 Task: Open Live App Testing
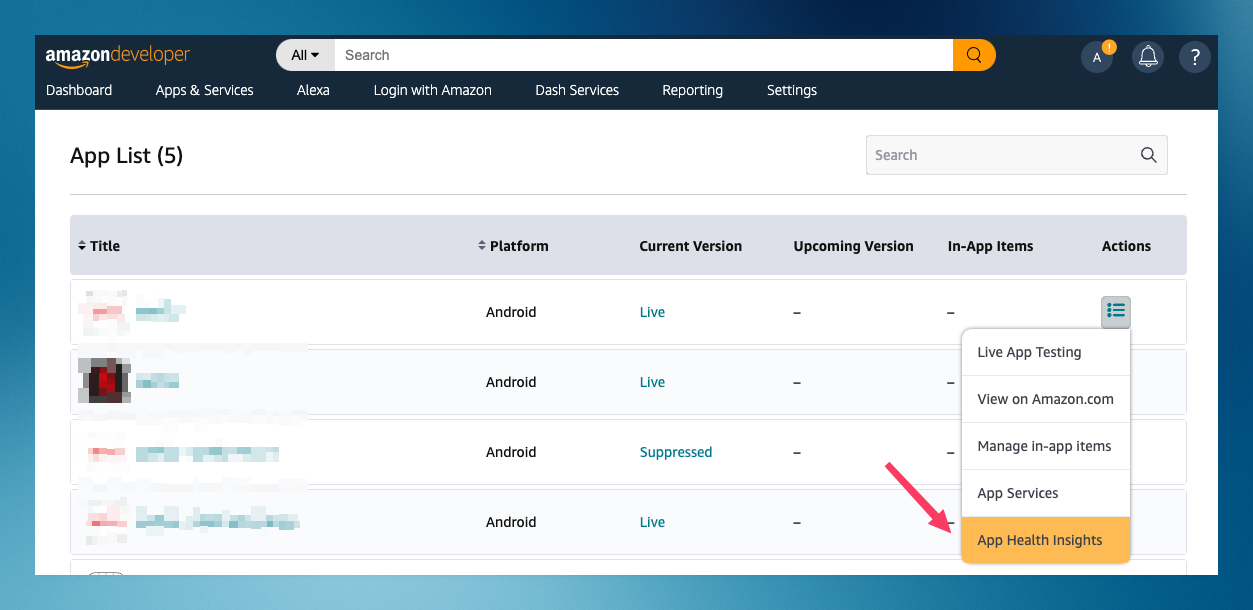click(1028, 352)
